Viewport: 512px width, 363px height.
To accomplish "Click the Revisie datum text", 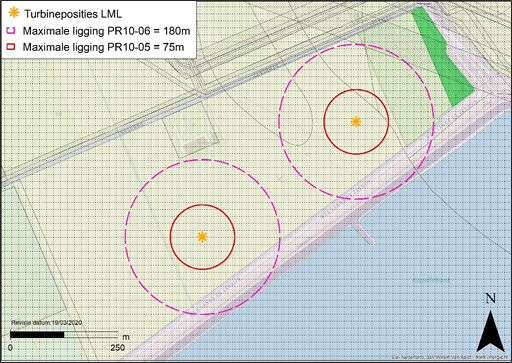I will (47, 323).
